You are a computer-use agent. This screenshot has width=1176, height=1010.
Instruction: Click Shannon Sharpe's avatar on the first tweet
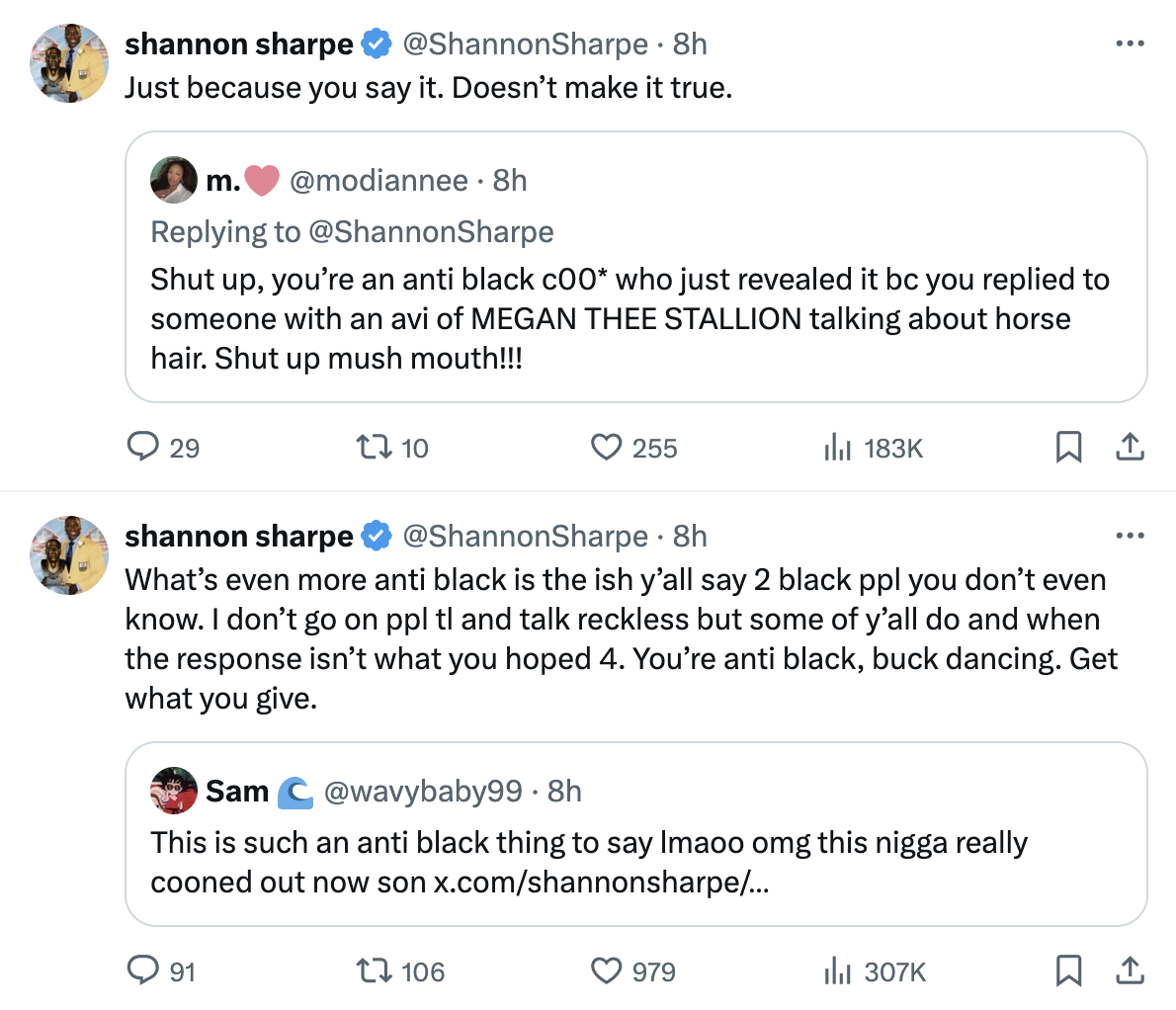[x=69, y=63]
